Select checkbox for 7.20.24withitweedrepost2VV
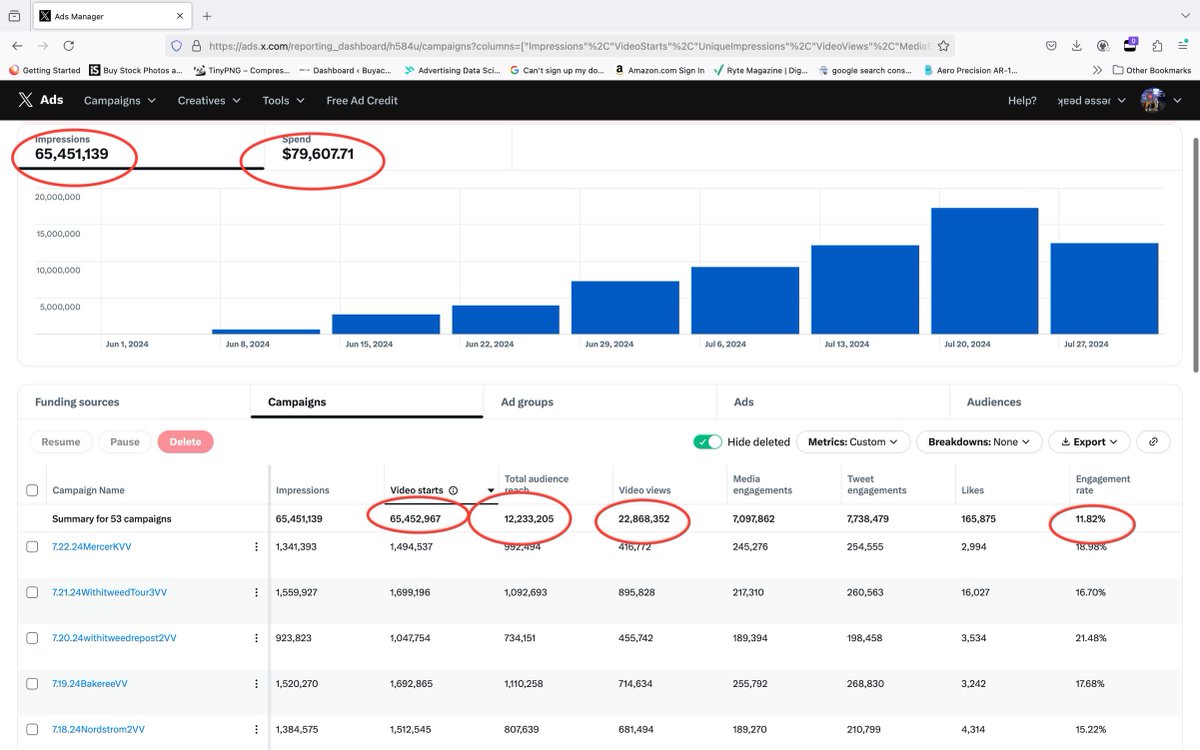This screenshot has width=1200, height=750. (x=32, y=638)
